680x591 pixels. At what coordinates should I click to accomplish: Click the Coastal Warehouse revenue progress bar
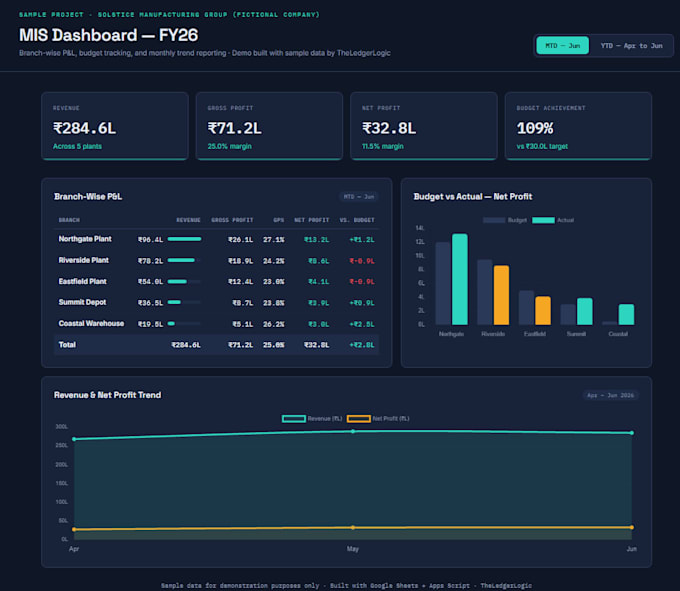tap(184, 323)
